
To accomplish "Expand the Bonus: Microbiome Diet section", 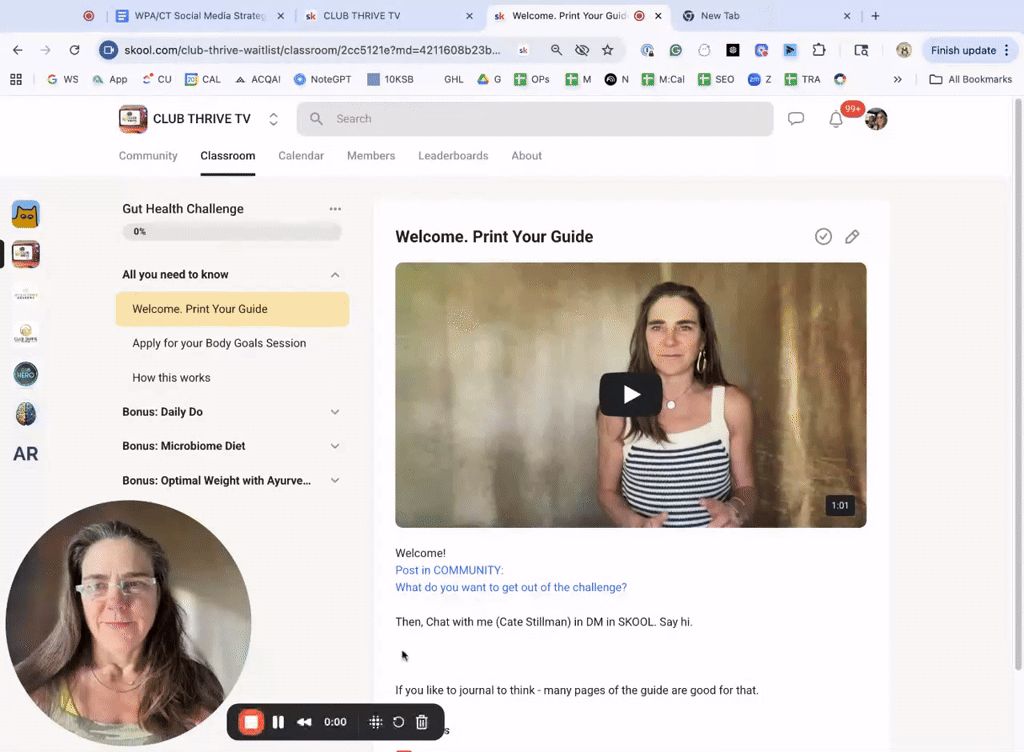I will pyautogui.click(x=335, y=446).
